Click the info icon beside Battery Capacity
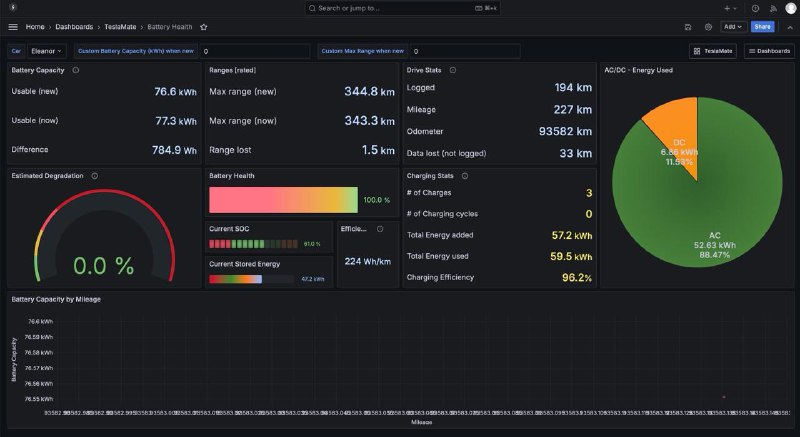Image resolution: width=800 pixels, height=437 pixels. (76, 70)
